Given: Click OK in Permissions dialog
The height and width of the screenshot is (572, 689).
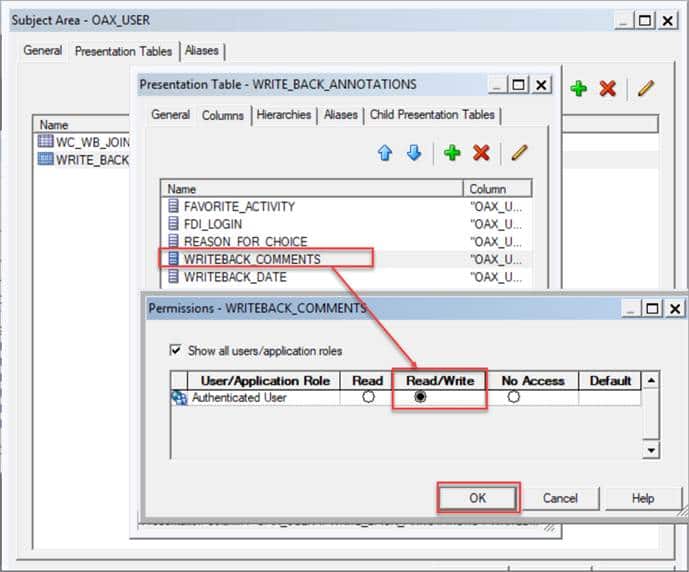Looking at the screenshot, I should coord(478,498).
